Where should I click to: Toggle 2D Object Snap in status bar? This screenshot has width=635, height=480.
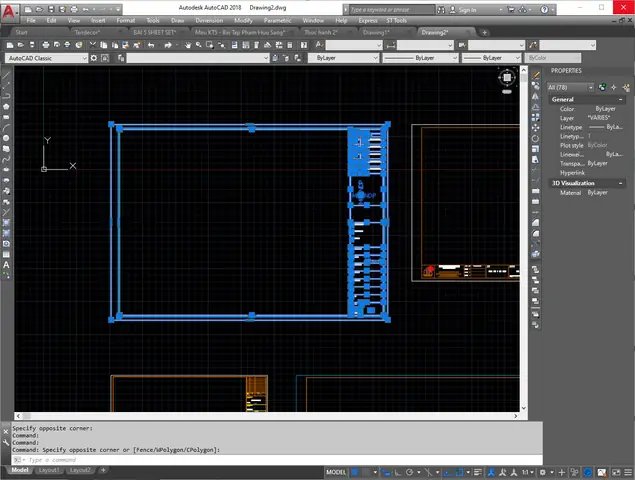pyautogui.click(x=459, y=472)
